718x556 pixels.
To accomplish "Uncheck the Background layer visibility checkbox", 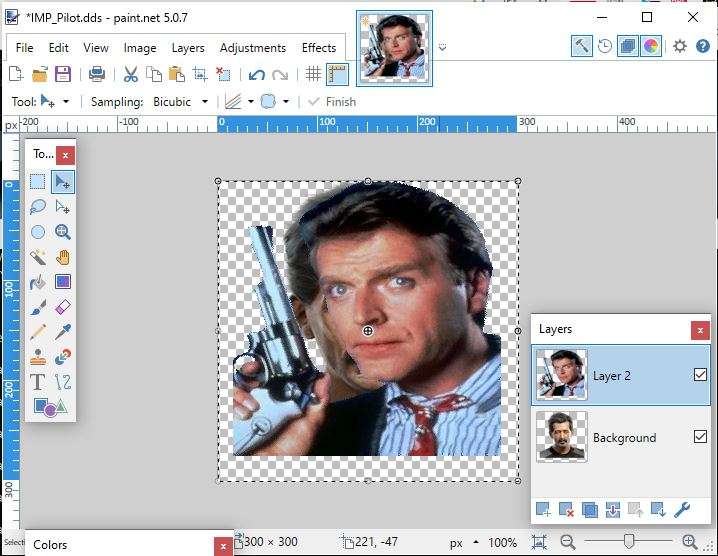I will click(700, 436).
